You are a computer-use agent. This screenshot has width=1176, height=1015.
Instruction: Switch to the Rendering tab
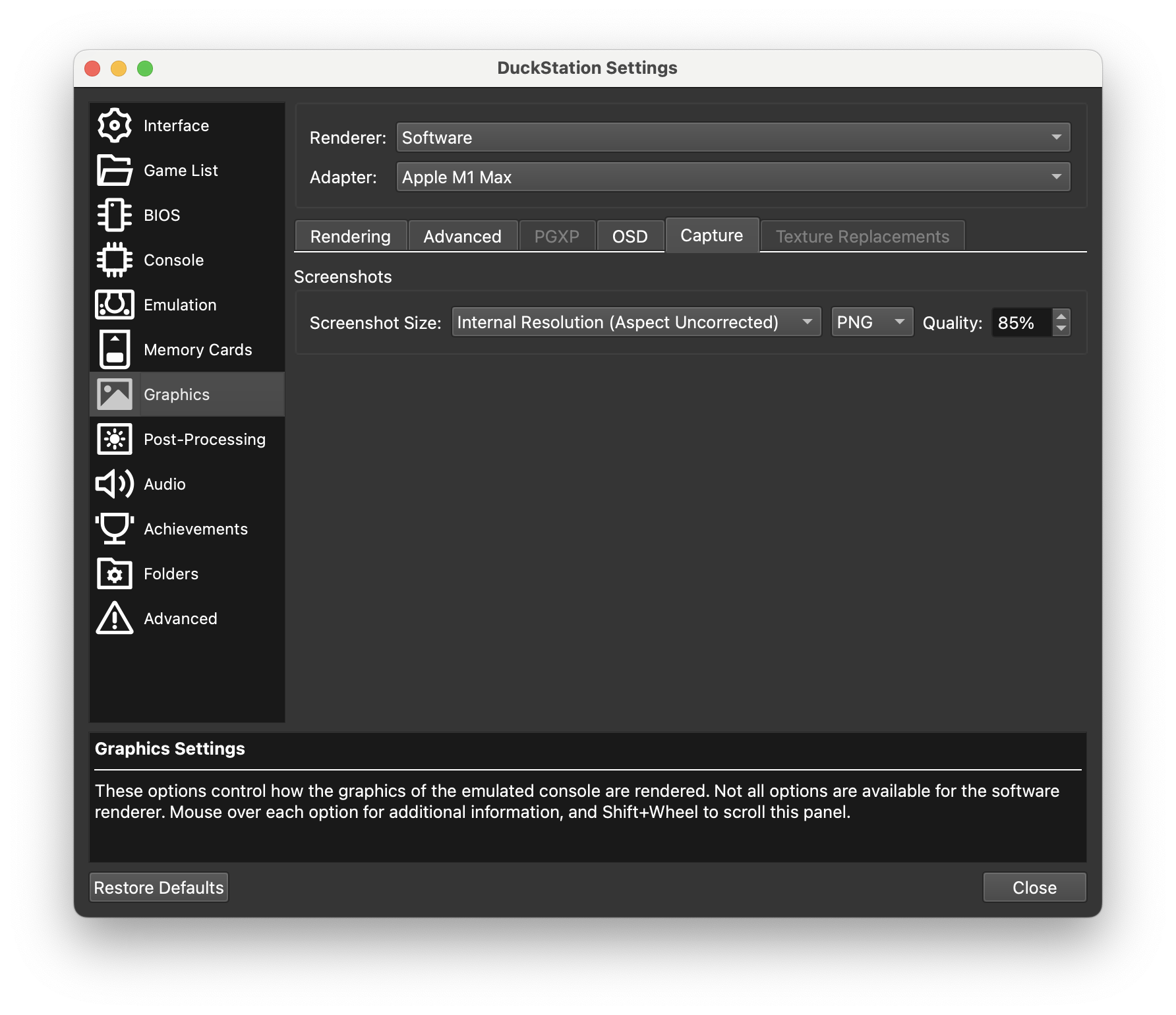pyautogui.click(x=350, y=237)
